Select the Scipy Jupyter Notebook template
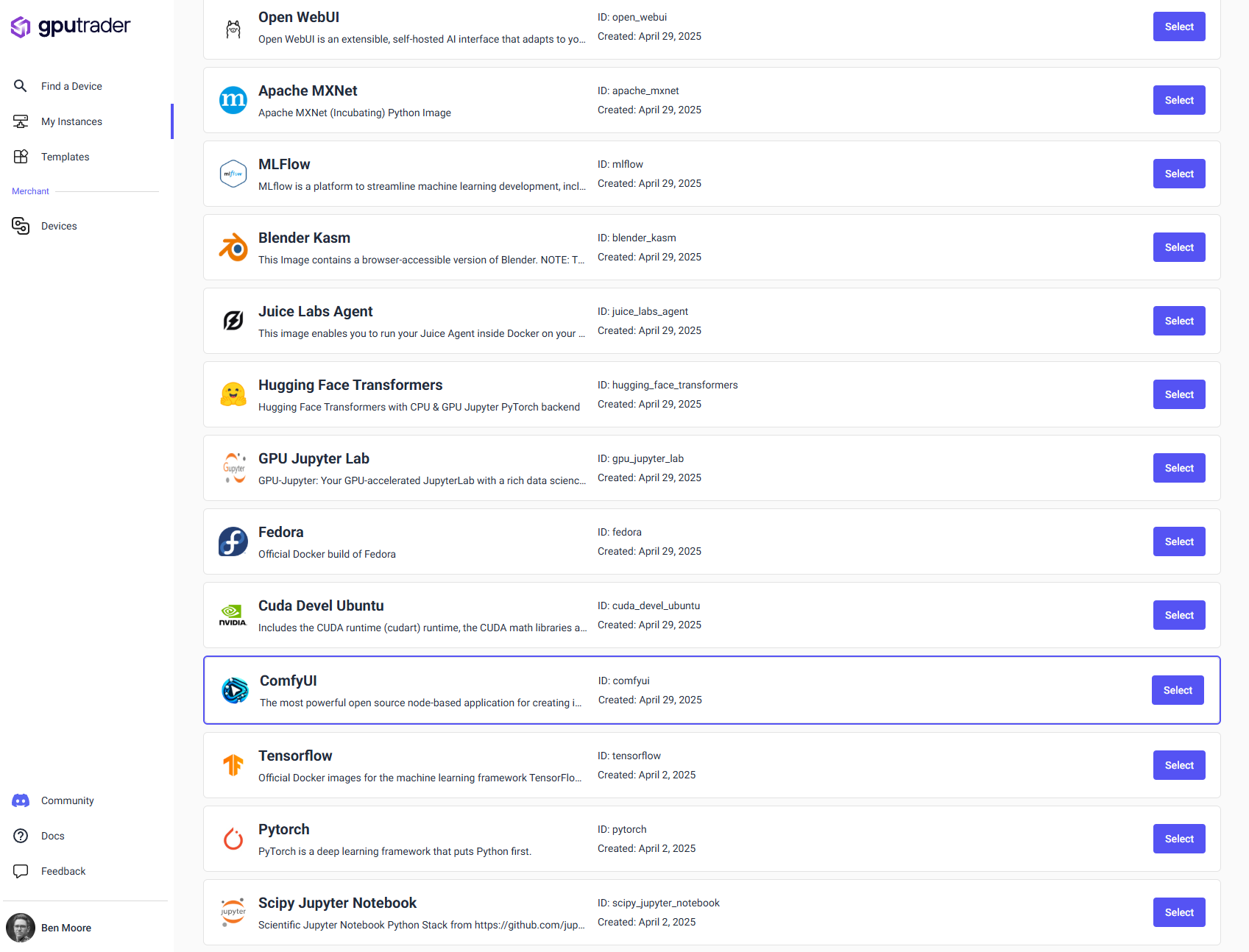Viewport: 1249px width, 952px height. coord(1179,912)
